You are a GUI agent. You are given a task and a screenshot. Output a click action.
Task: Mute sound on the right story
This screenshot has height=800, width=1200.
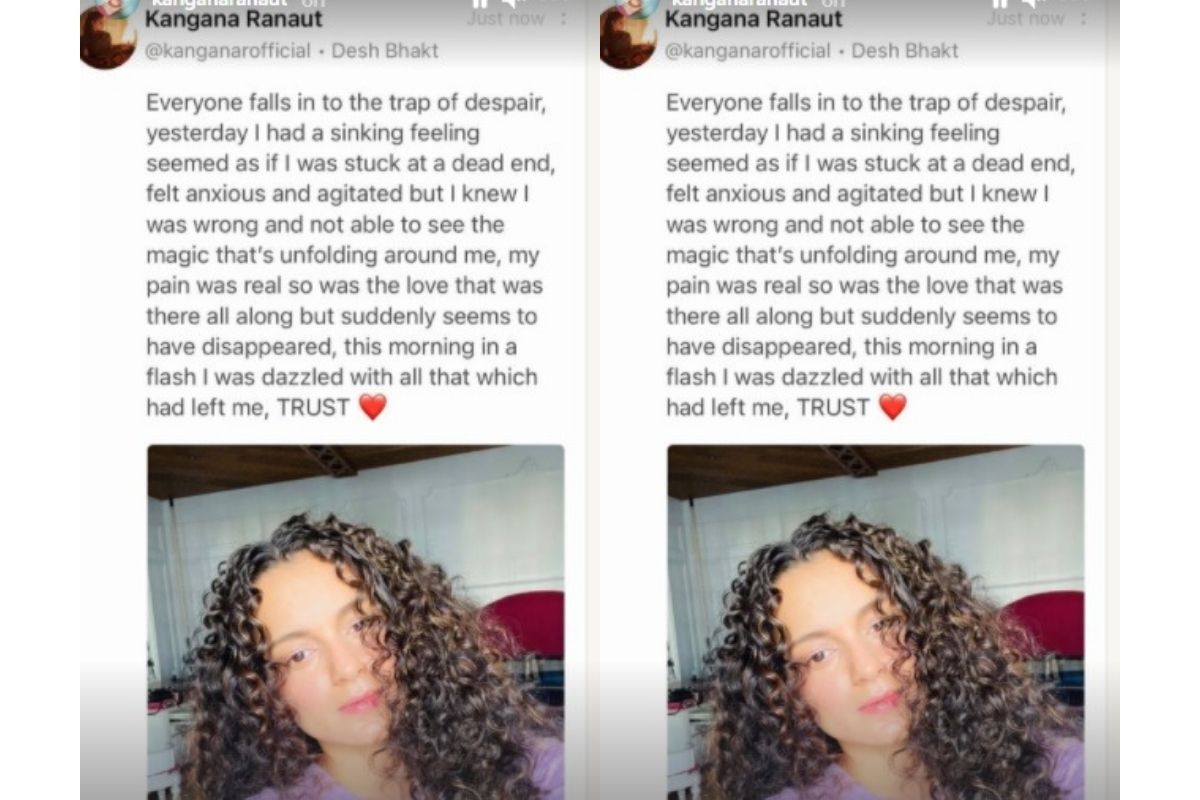tap(1029, 3)
